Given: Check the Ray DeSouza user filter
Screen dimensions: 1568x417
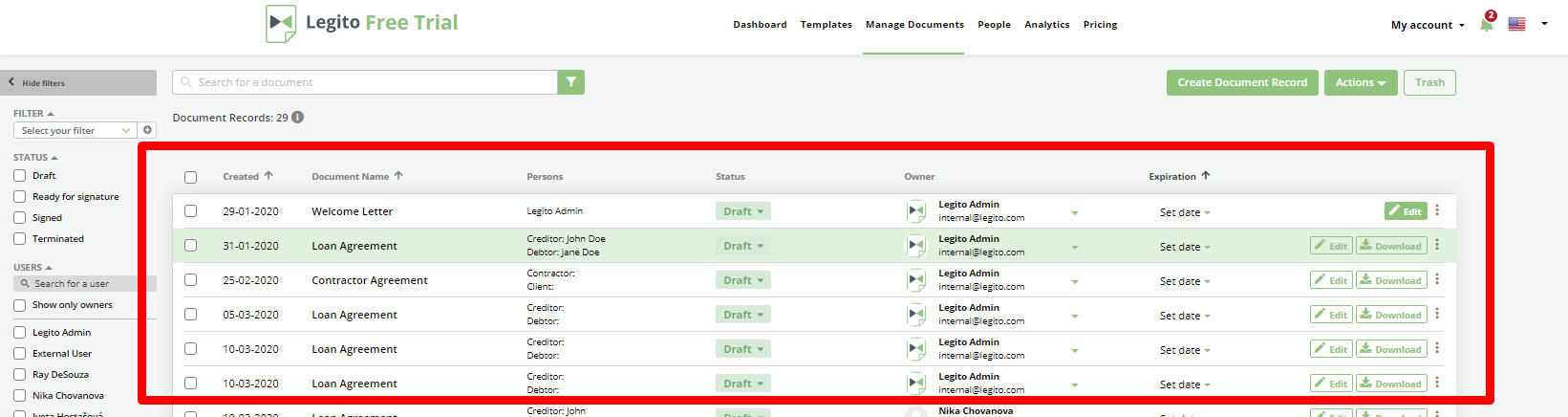Looking at the screenshot, I should point(19,374).
